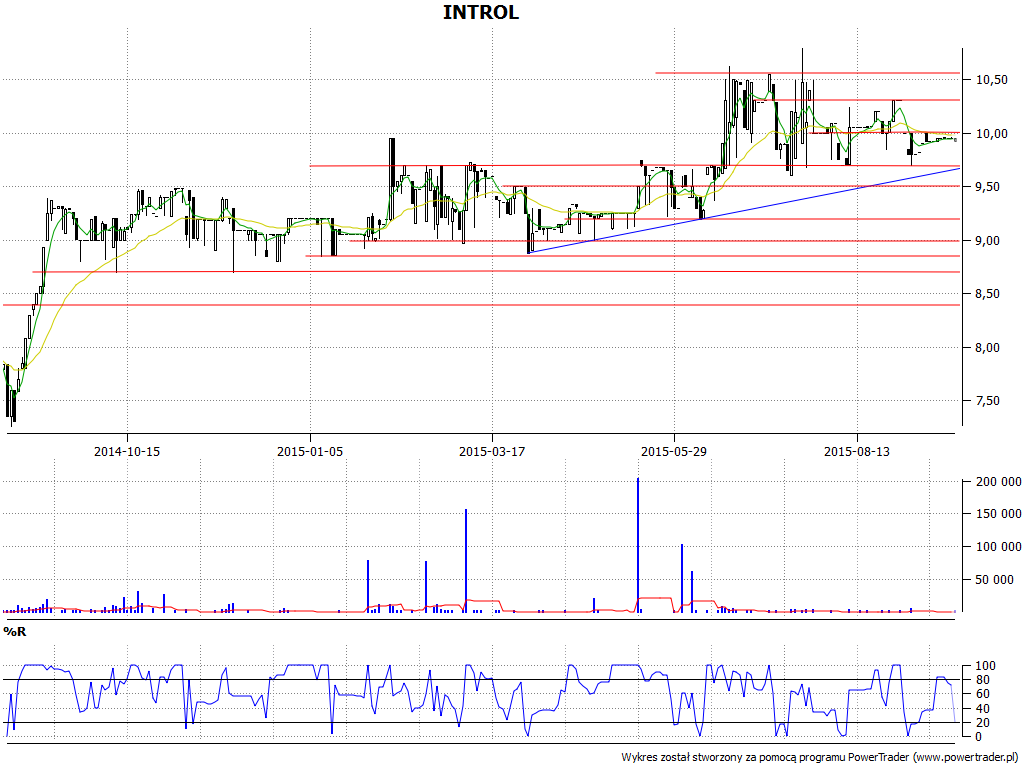The height and width of the screenshot is (768, 1024).
Task: Select the 0 level on %R axis
Action: click(x=978, y=737)
